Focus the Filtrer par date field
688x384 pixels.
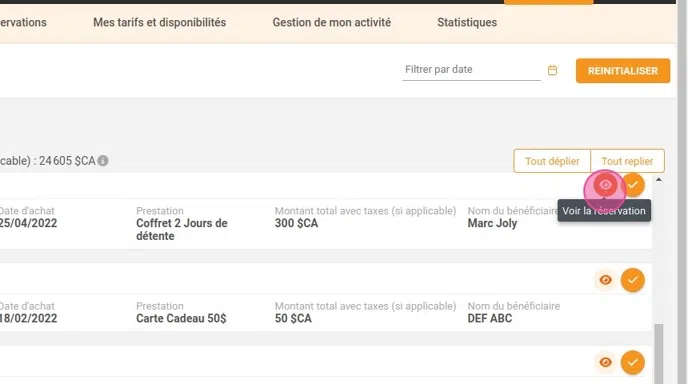point(471,70)
